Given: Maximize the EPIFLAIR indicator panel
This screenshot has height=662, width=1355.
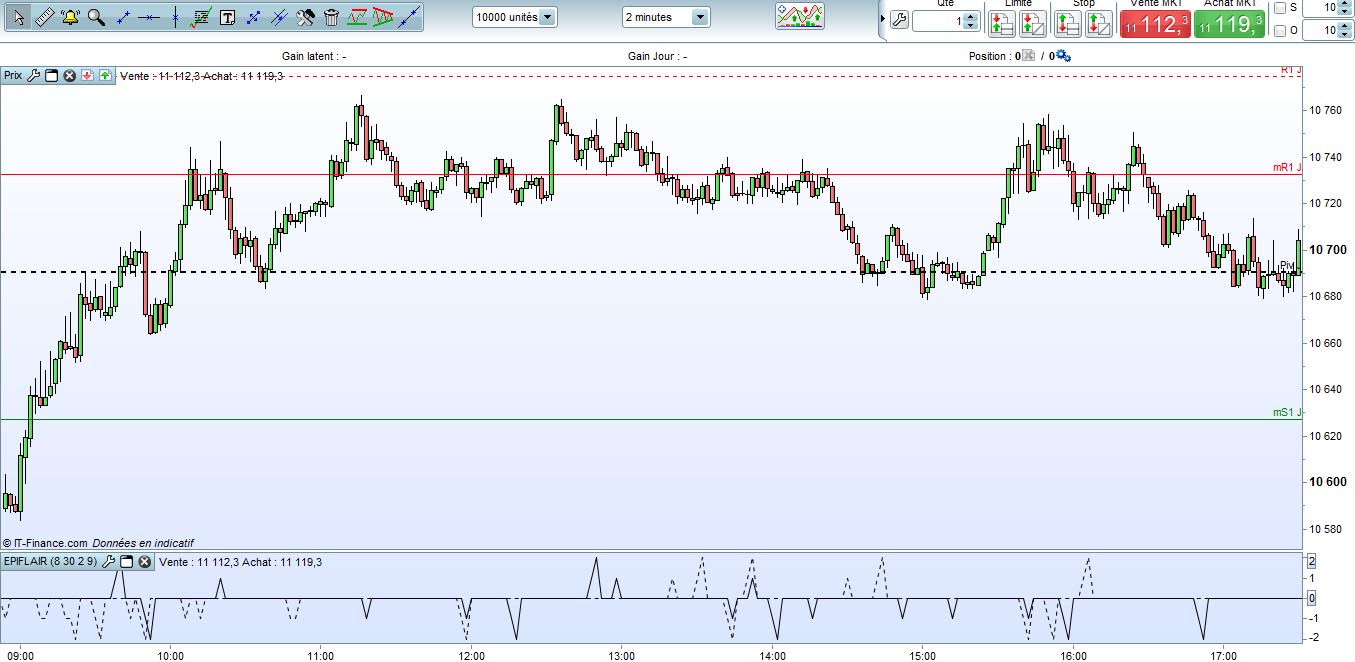Looking at the screenshot, I should (127, 562).
